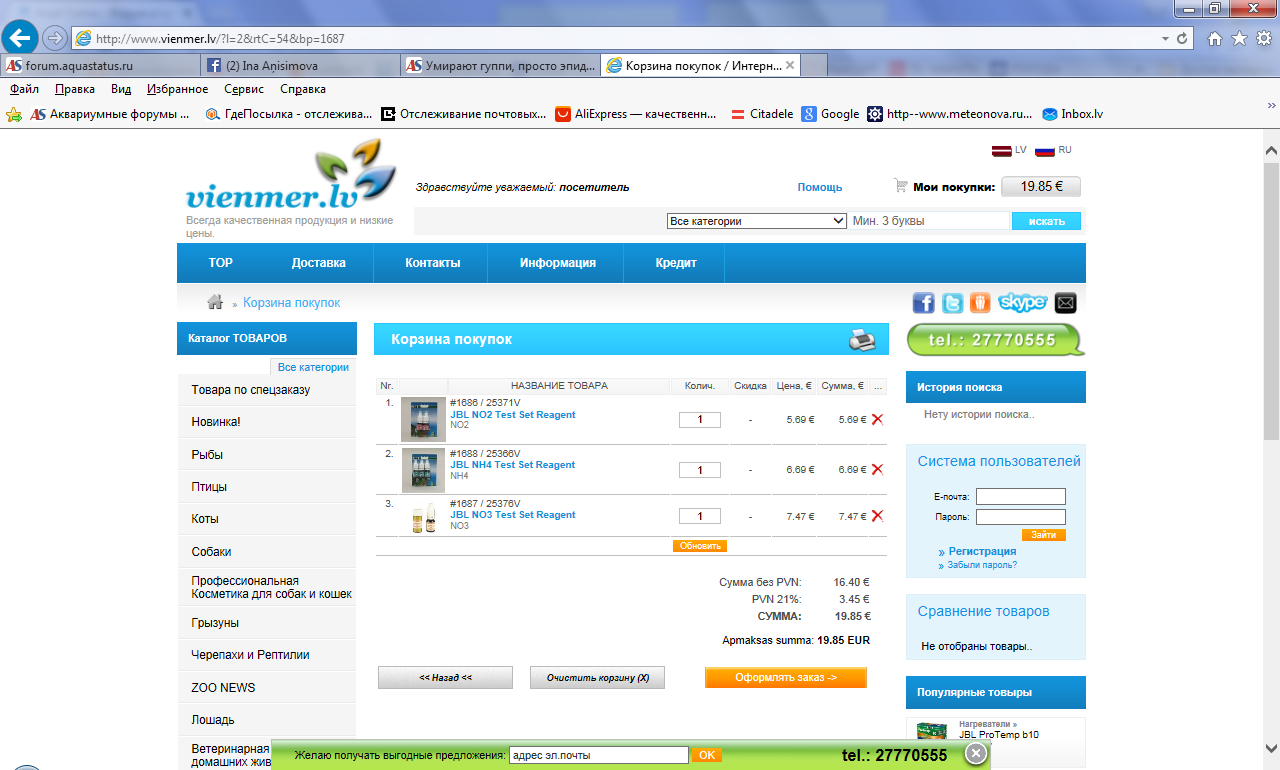Remove JBL NH4 Test Set from cart
Viewport: 1280px width, 770px height.
[877, 469]
